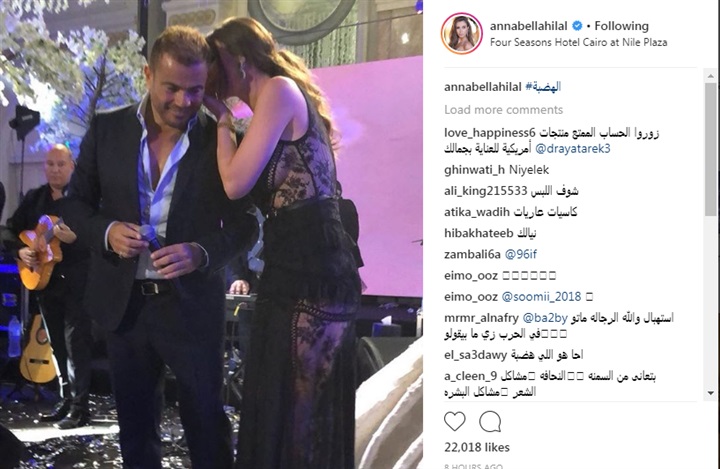Viewport: 720px width, 469px height.
Task: Click the comments scrollbar thumb
Action: [710, 149]
